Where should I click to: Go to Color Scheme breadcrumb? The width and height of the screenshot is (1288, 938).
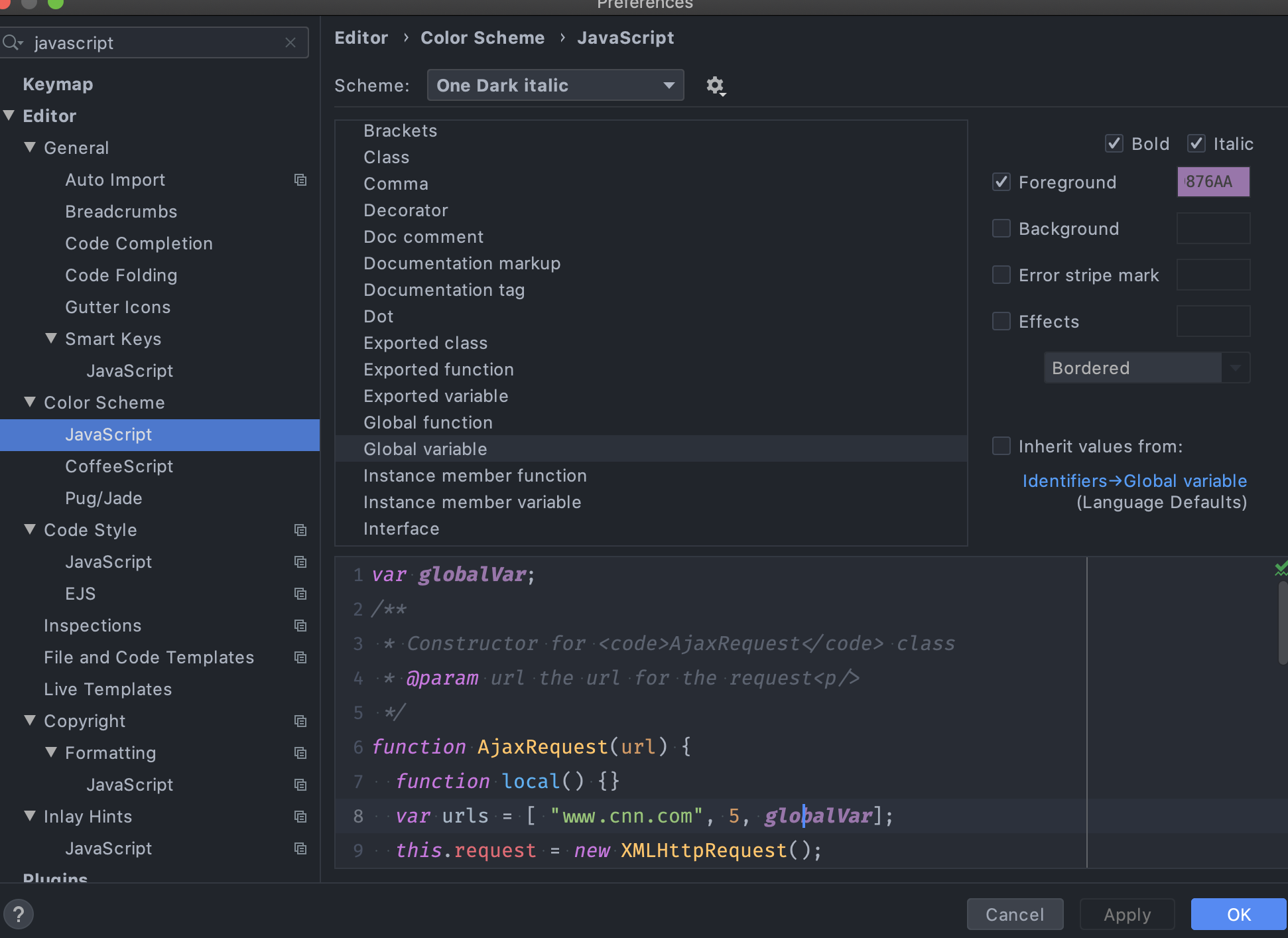coord(482,38)
